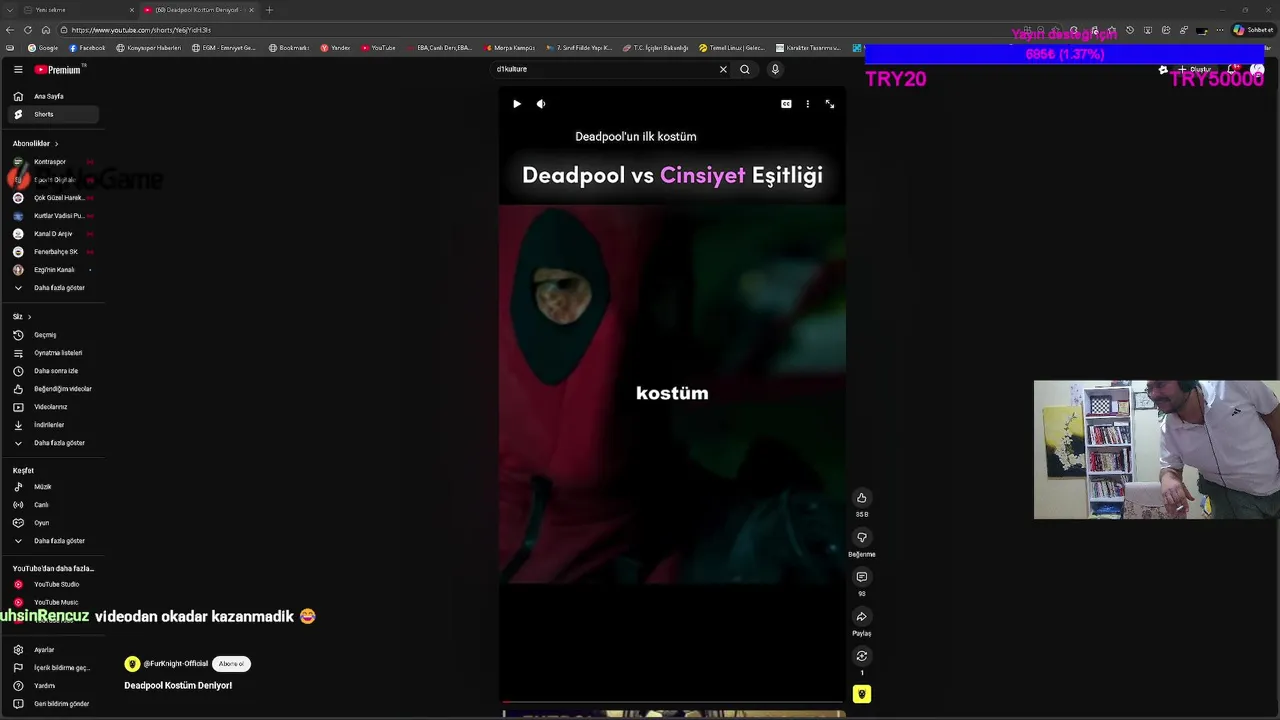Click the address bar URL

[x=141, y=30]
